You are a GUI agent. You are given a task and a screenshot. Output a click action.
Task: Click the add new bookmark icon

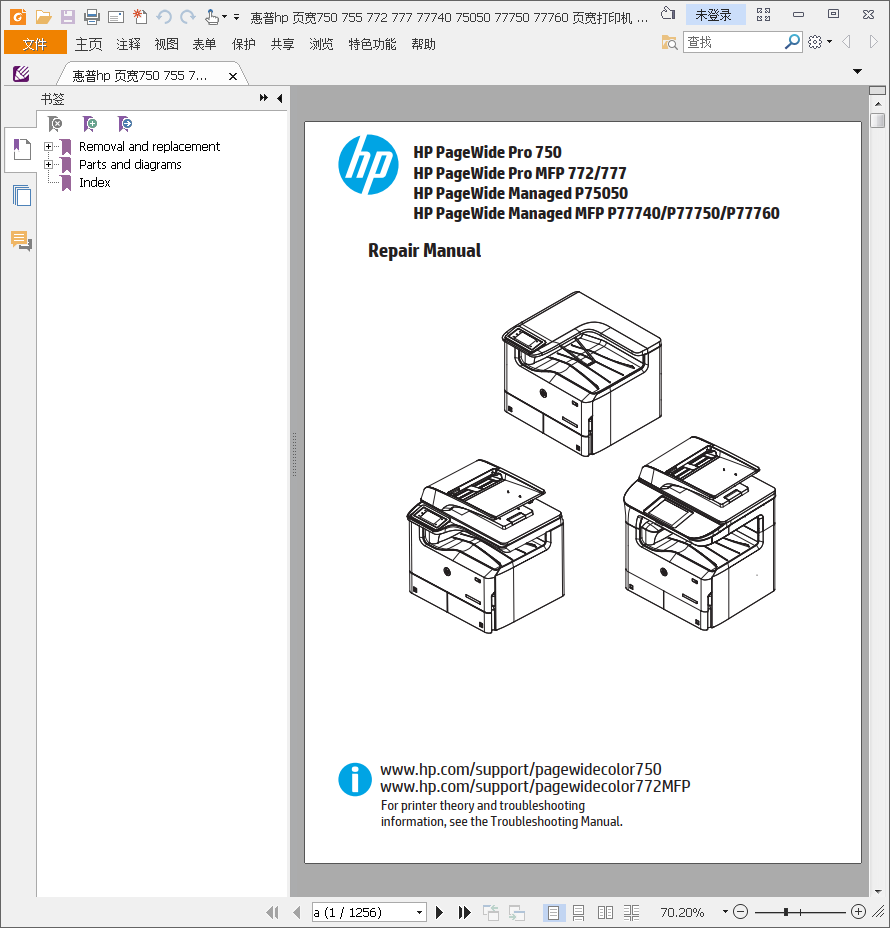coord(90,124)
